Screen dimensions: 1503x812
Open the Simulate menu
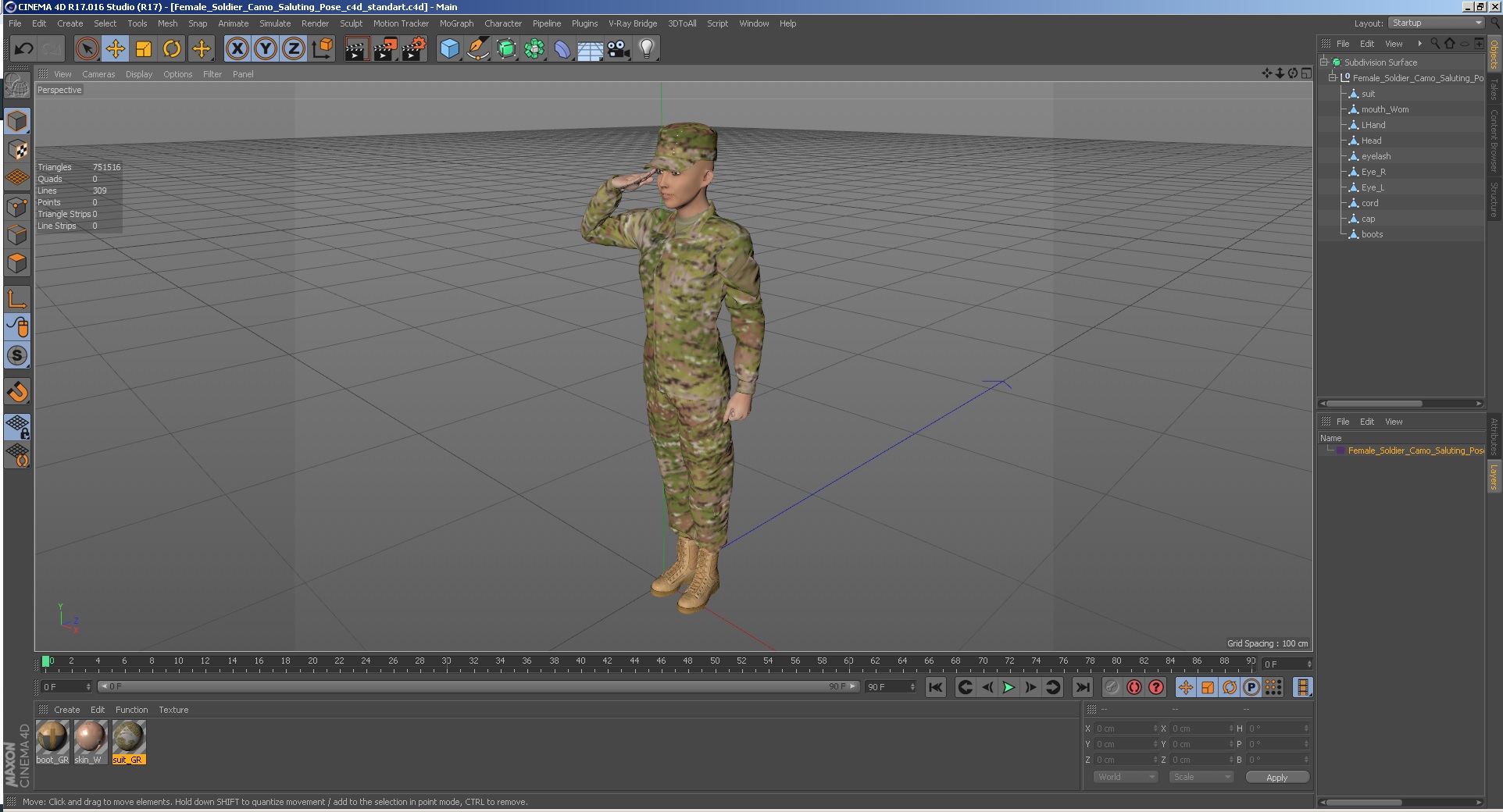275,23
